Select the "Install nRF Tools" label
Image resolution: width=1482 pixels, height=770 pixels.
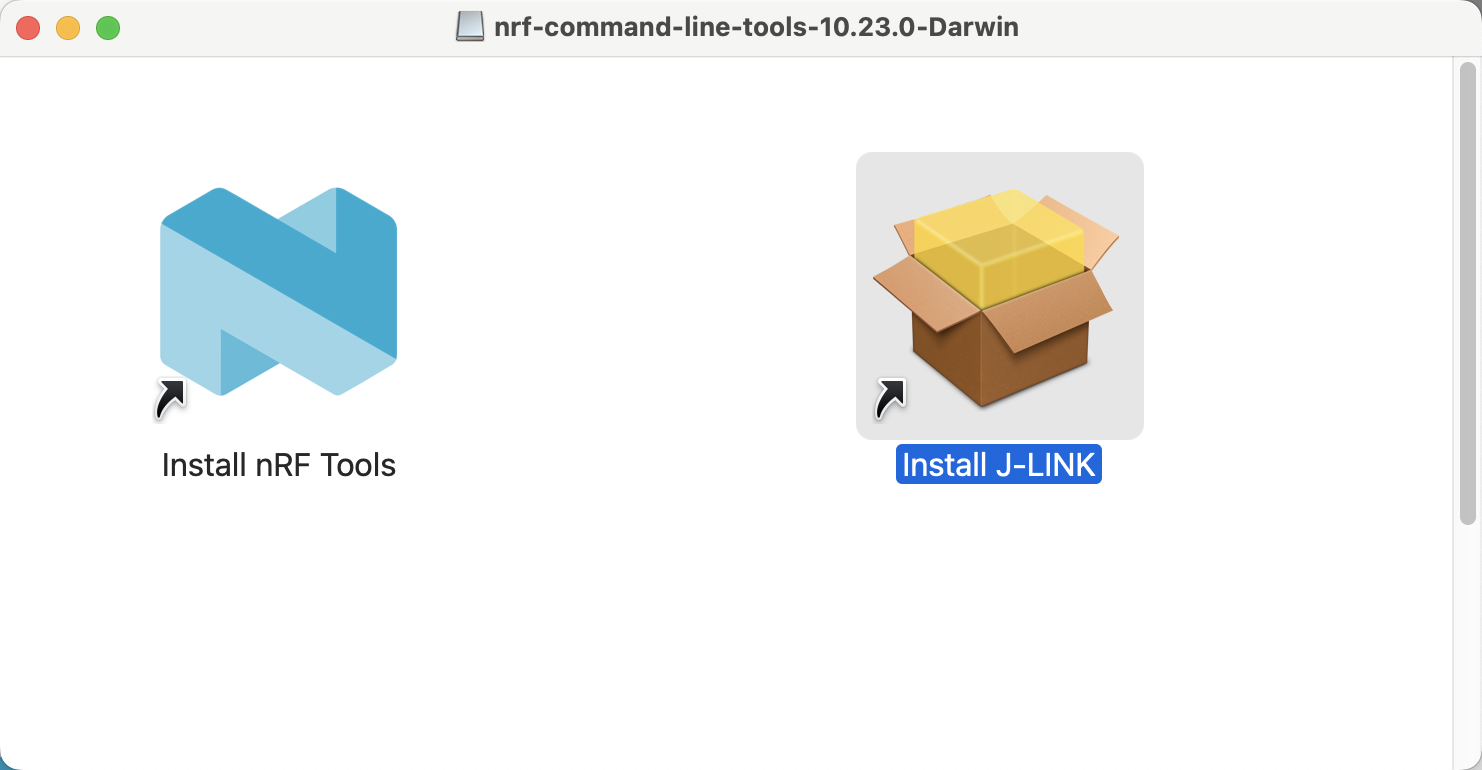coord(279,465)
